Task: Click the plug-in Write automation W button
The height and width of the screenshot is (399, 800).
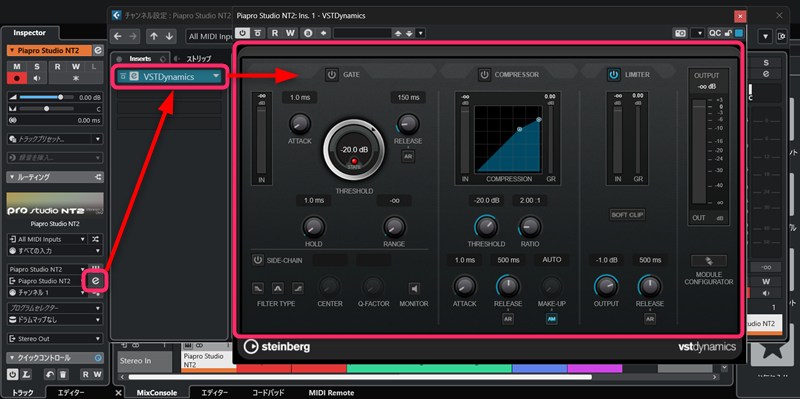Action: pyautogui.click(x=290, y=33)
